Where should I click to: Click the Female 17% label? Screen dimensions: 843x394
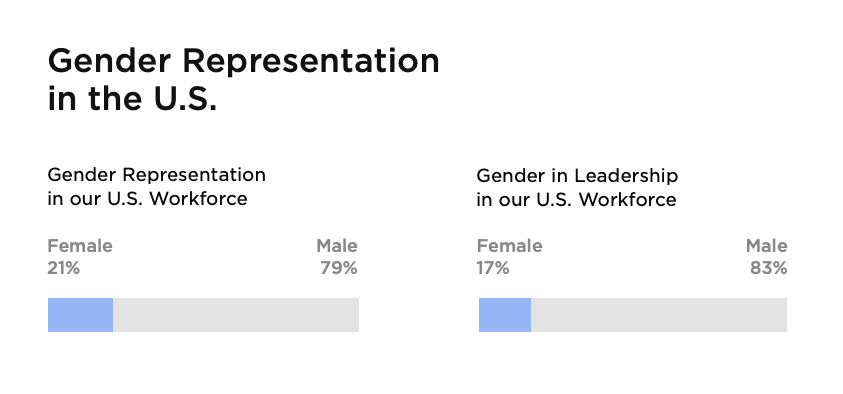pos(509,256)
